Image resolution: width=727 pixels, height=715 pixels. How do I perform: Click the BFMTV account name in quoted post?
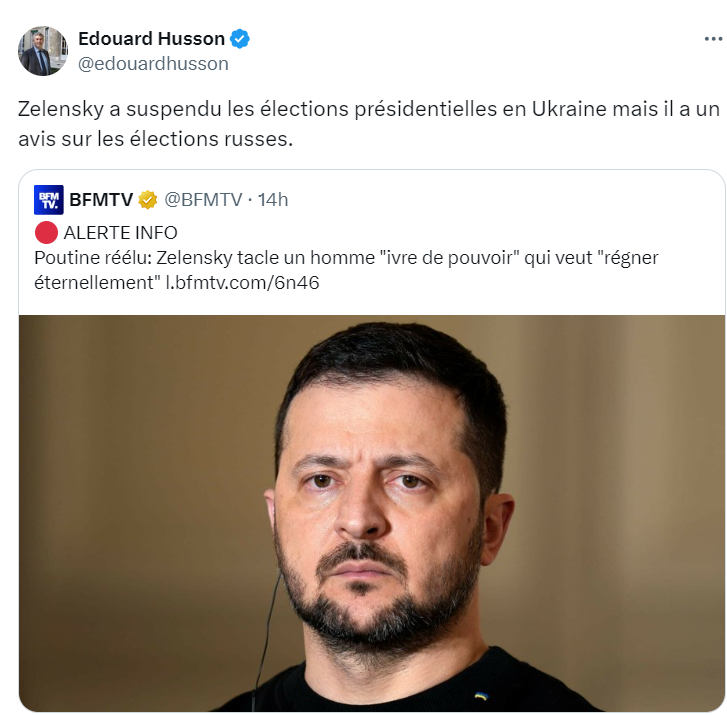click(101, 200)
